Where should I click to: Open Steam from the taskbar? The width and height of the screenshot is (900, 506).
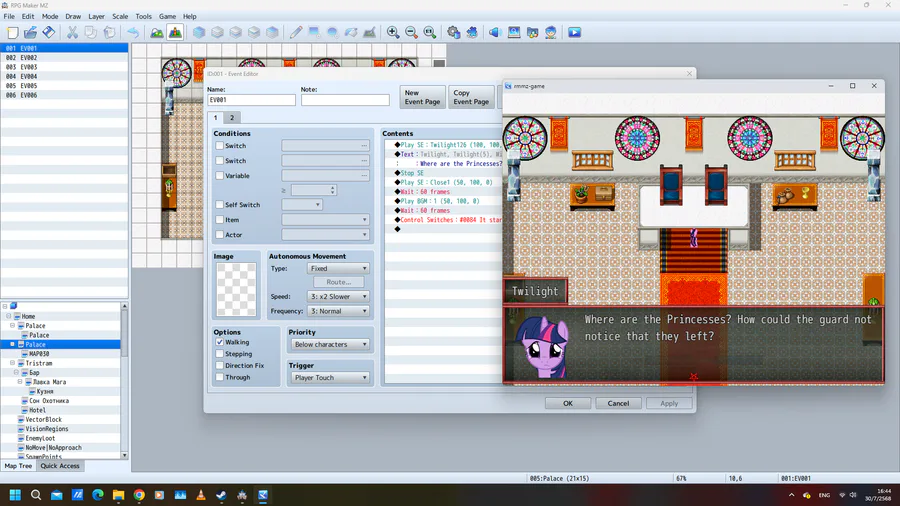pos(221,495)
